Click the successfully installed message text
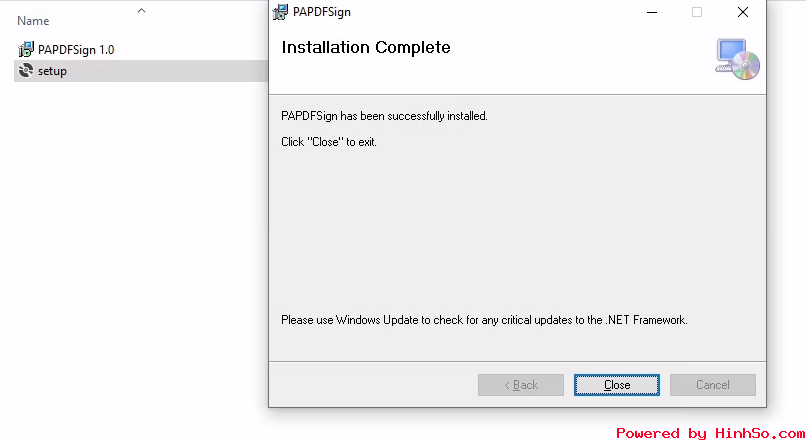The width and height of the screenshot is (806, 440). pyautogui.click(x=384, y=116)
